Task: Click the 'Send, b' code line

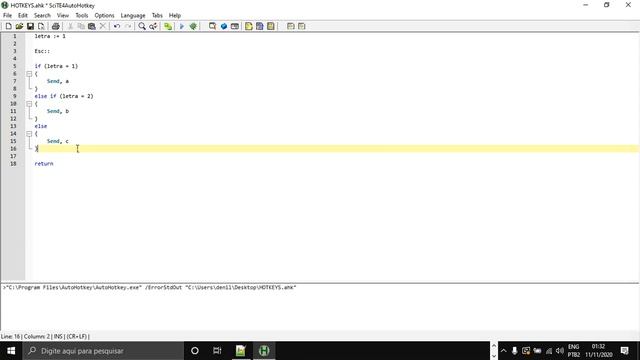Action: (58, 111)
